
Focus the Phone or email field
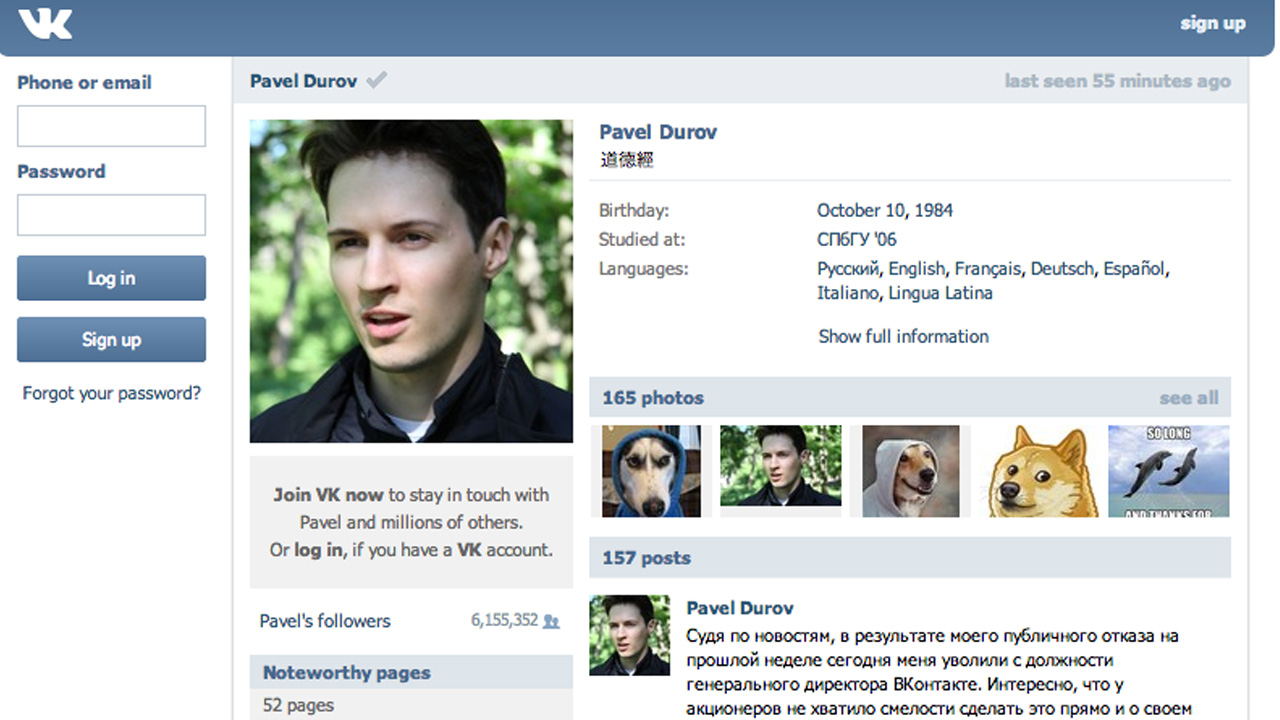click(x=111, y=126)
